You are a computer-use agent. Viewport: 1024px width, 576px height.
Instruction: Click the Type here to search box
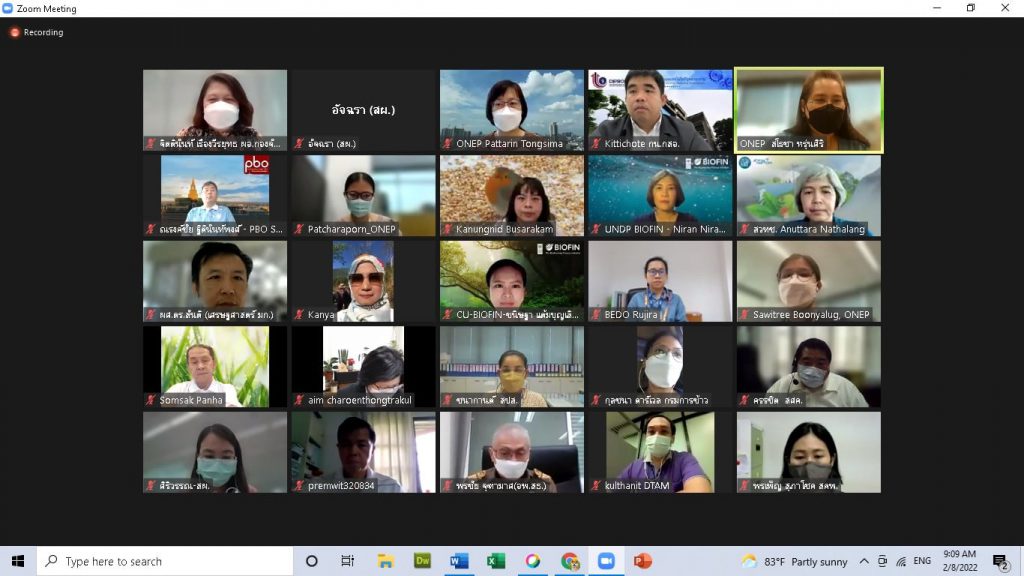click(x=165, y=561)
